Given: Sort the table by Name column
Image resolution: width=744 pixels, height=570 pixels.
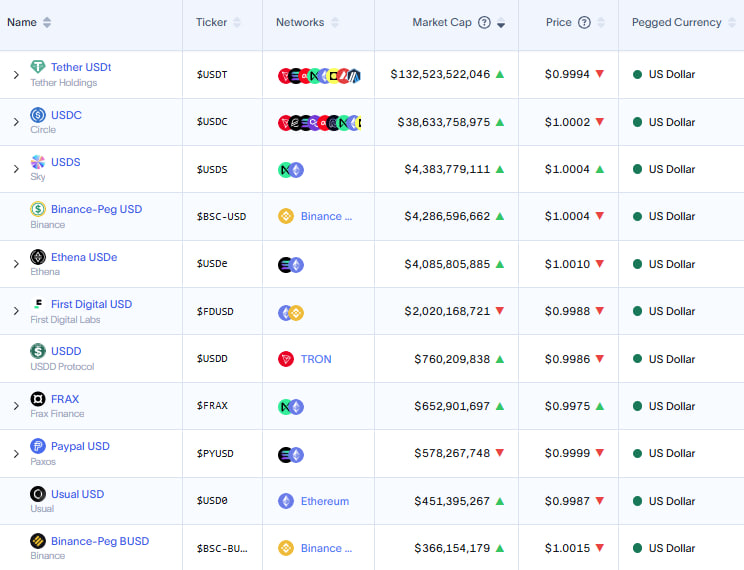Looking at the screenshot, I should (x=46, y=22).
